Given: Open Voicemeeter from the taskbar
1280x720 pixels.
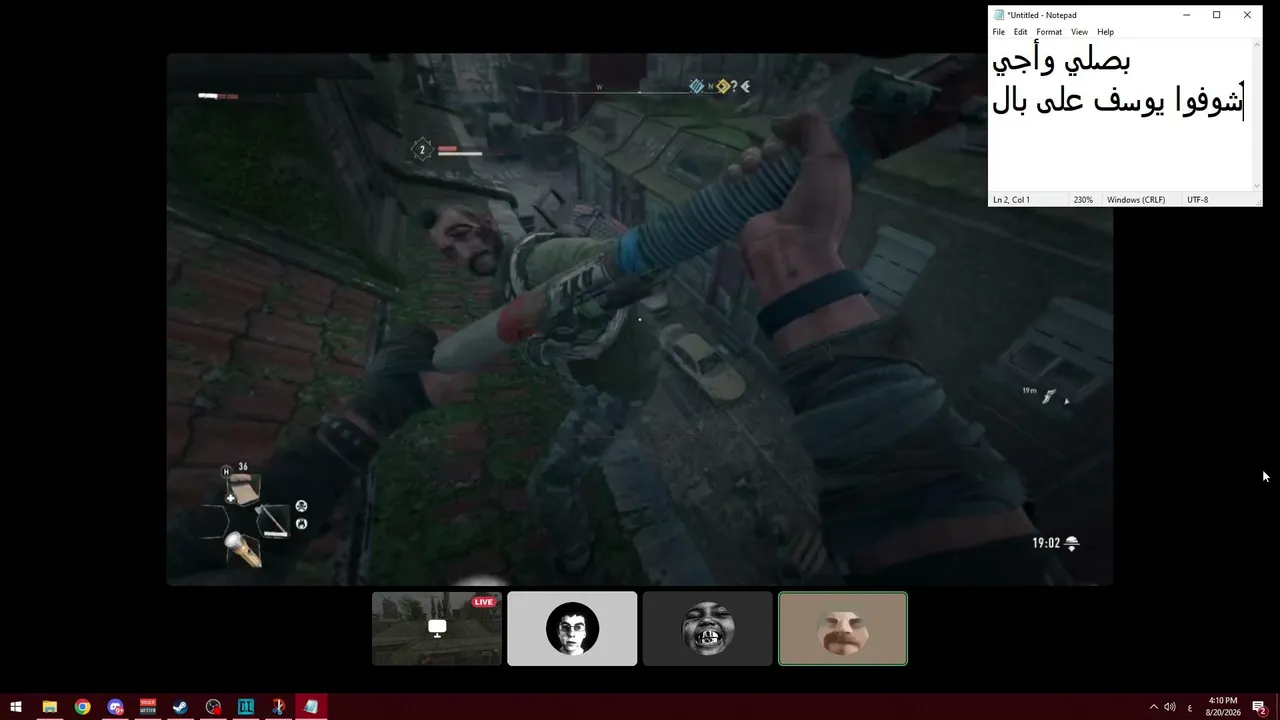Looking at the screenshot, I should (148, 707).
